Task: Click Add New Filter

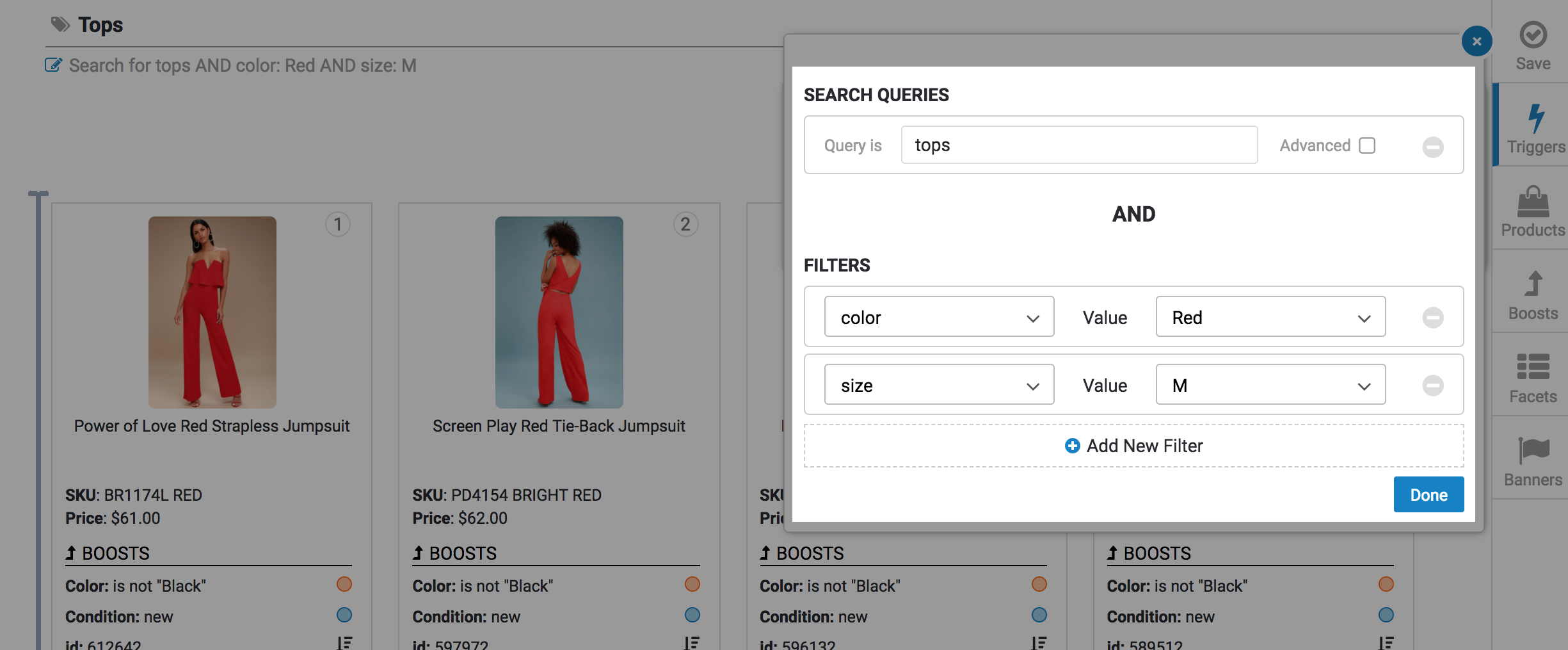Action: click(x=1133, y=446)
